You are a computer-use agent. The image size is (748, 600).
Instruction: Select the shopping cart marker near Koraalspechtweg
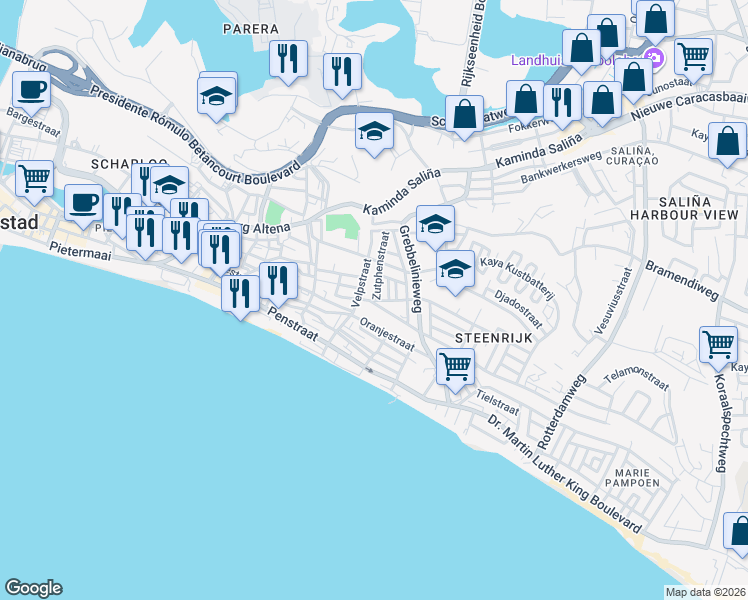719,345
